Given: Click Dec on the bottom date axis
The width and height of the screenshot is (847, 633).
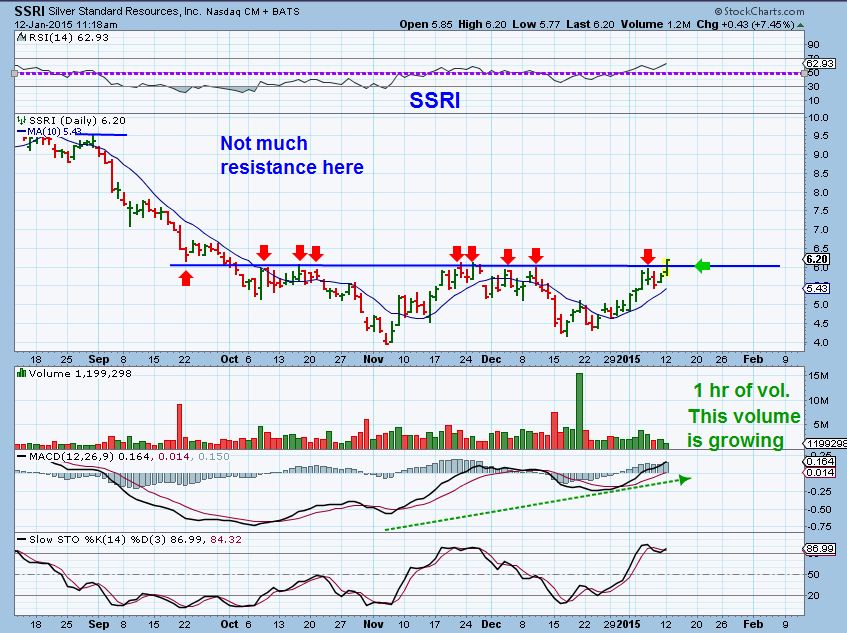Looking at the screenshot, I should click(491, 624).
